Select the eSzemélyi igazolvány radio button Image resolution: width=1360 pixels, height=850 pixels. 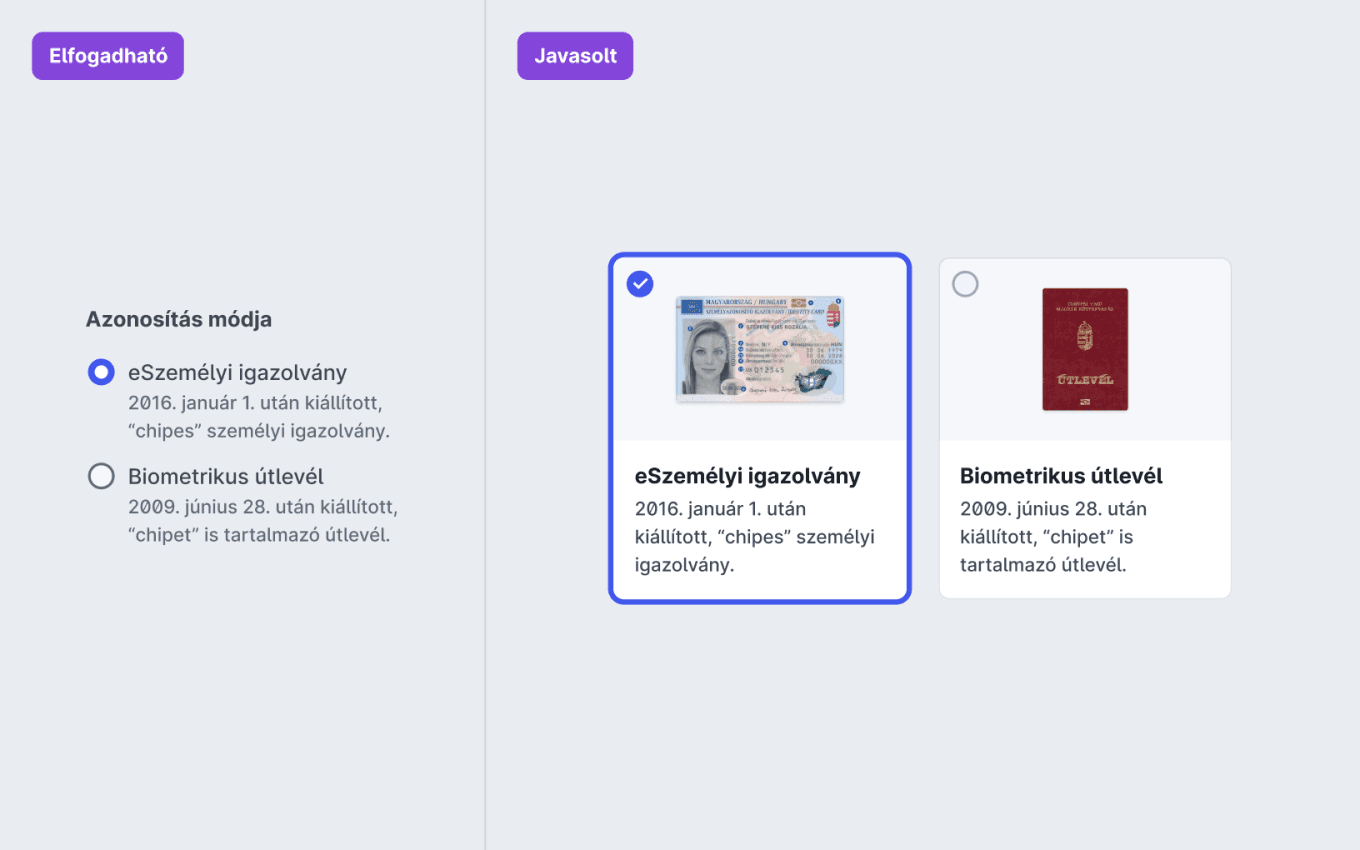[x=101, y=373]
